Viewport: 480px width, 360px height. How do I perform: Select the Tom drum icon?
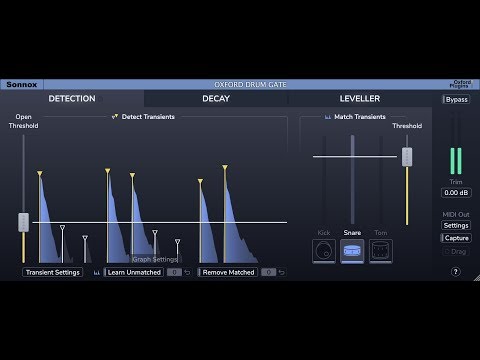pyautogui.click(x=381, y=251)
